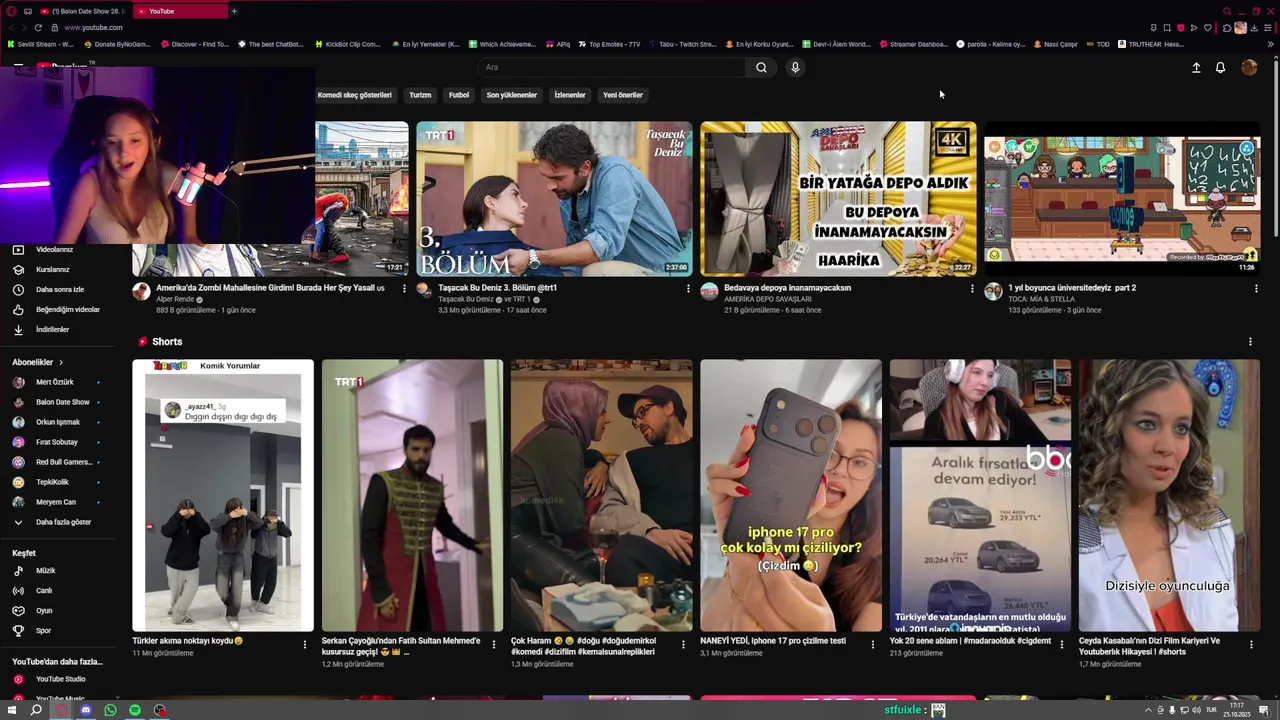This screenshot has height=720, width=1280.
Task: Open the Meryem Can subscription
Action: (x=55, y=502)
